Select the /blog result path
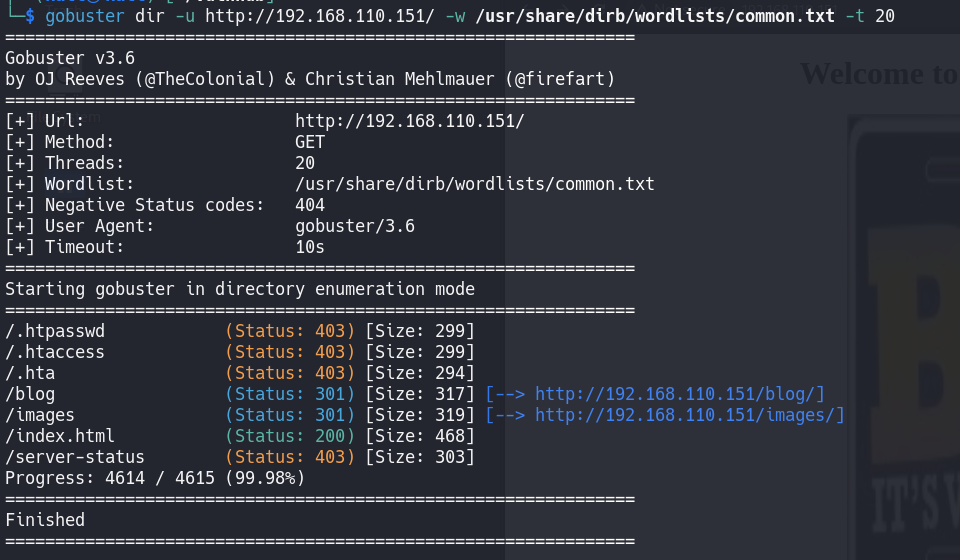Image resolution: width=960 pixels, height=560 pixels. point(30,394)
